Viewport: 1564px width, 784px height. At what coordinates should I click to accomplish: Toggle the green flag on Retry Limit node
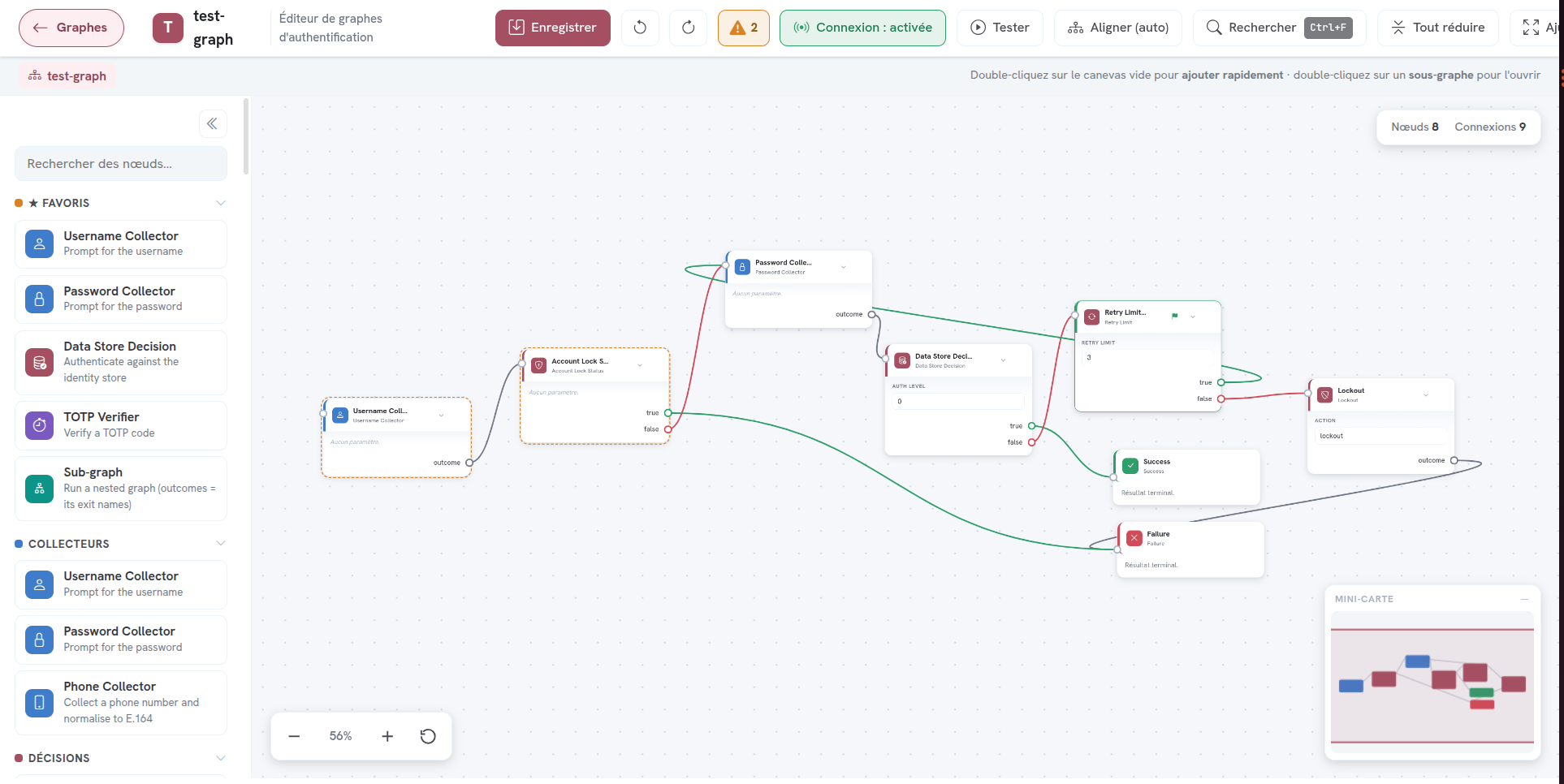point(1174,317)
